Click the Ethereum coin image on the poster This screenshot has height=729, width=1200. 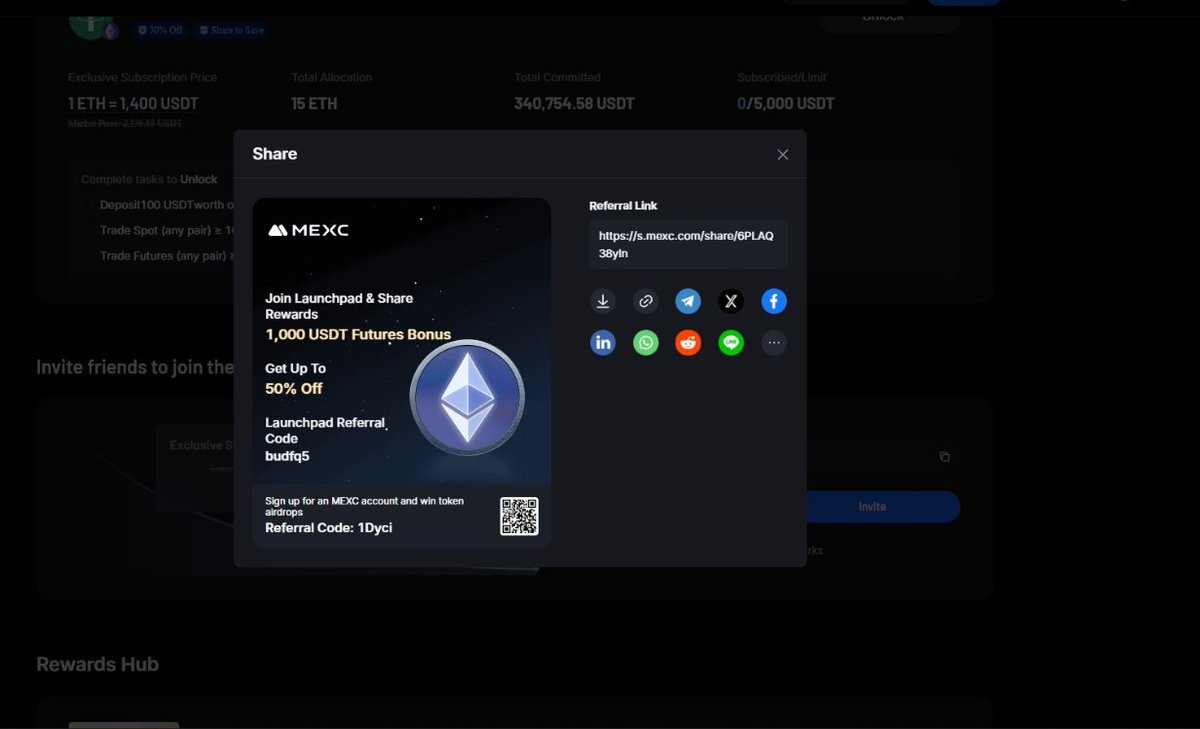click(x=467, y=398)
